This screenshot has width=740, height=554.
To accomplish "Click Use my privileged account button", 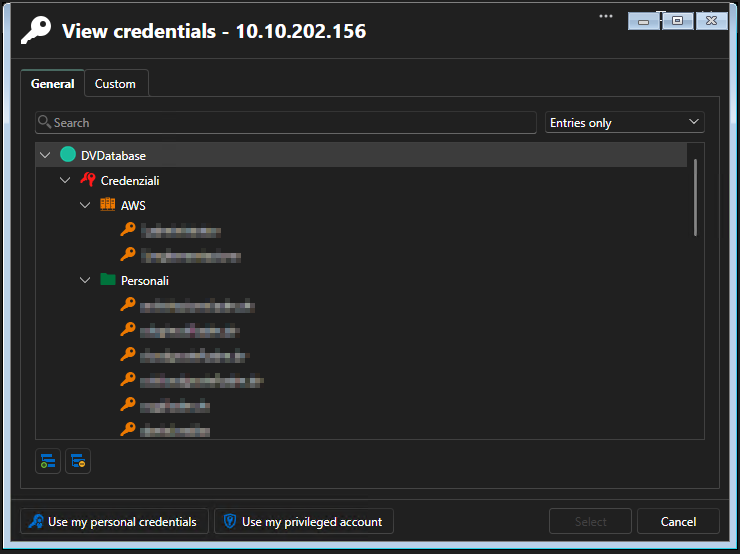I will coord(304,521).
